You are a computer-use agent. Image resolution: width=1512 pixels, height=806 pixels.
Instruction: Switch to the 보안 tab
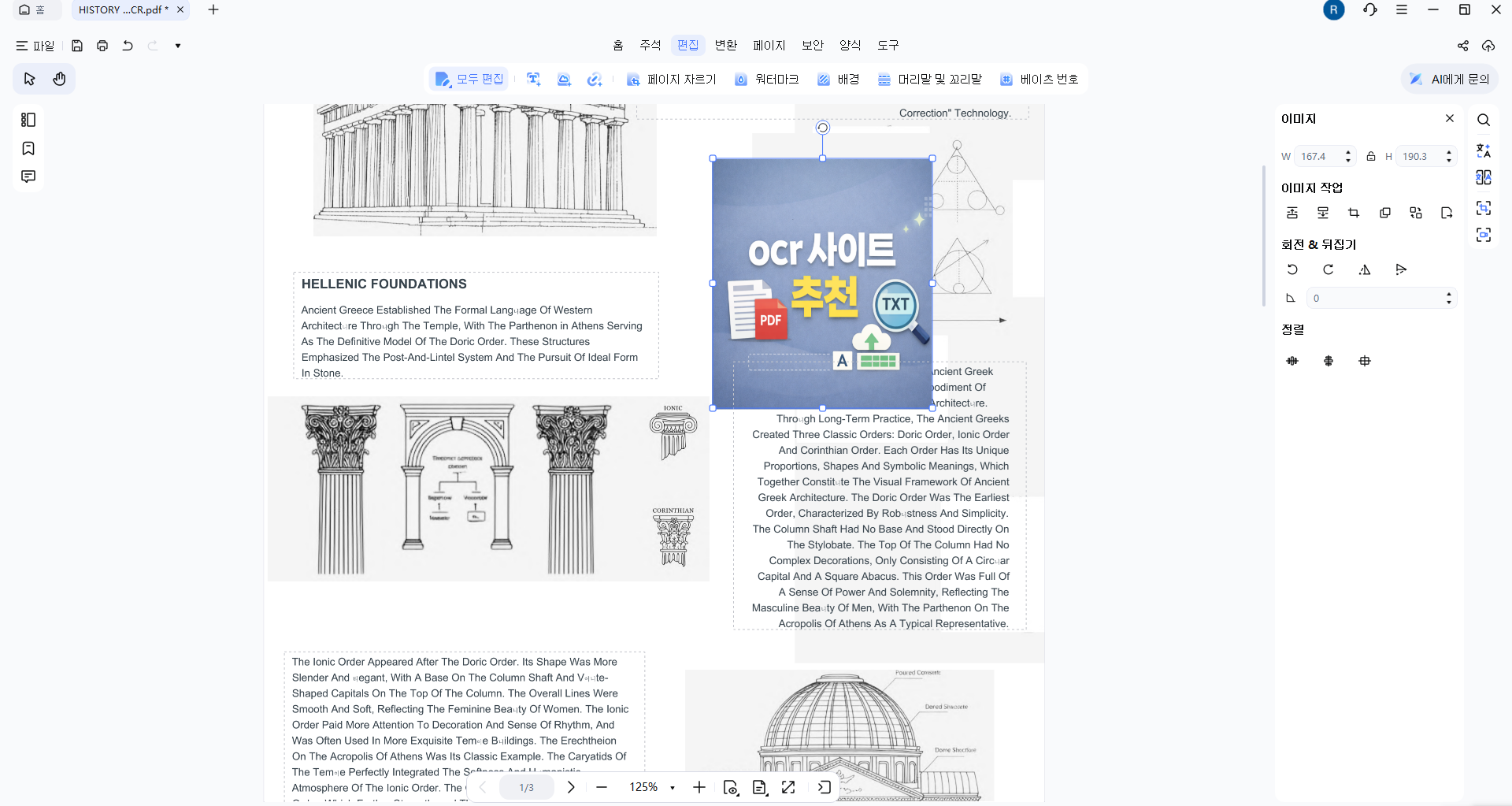(813, 45)
